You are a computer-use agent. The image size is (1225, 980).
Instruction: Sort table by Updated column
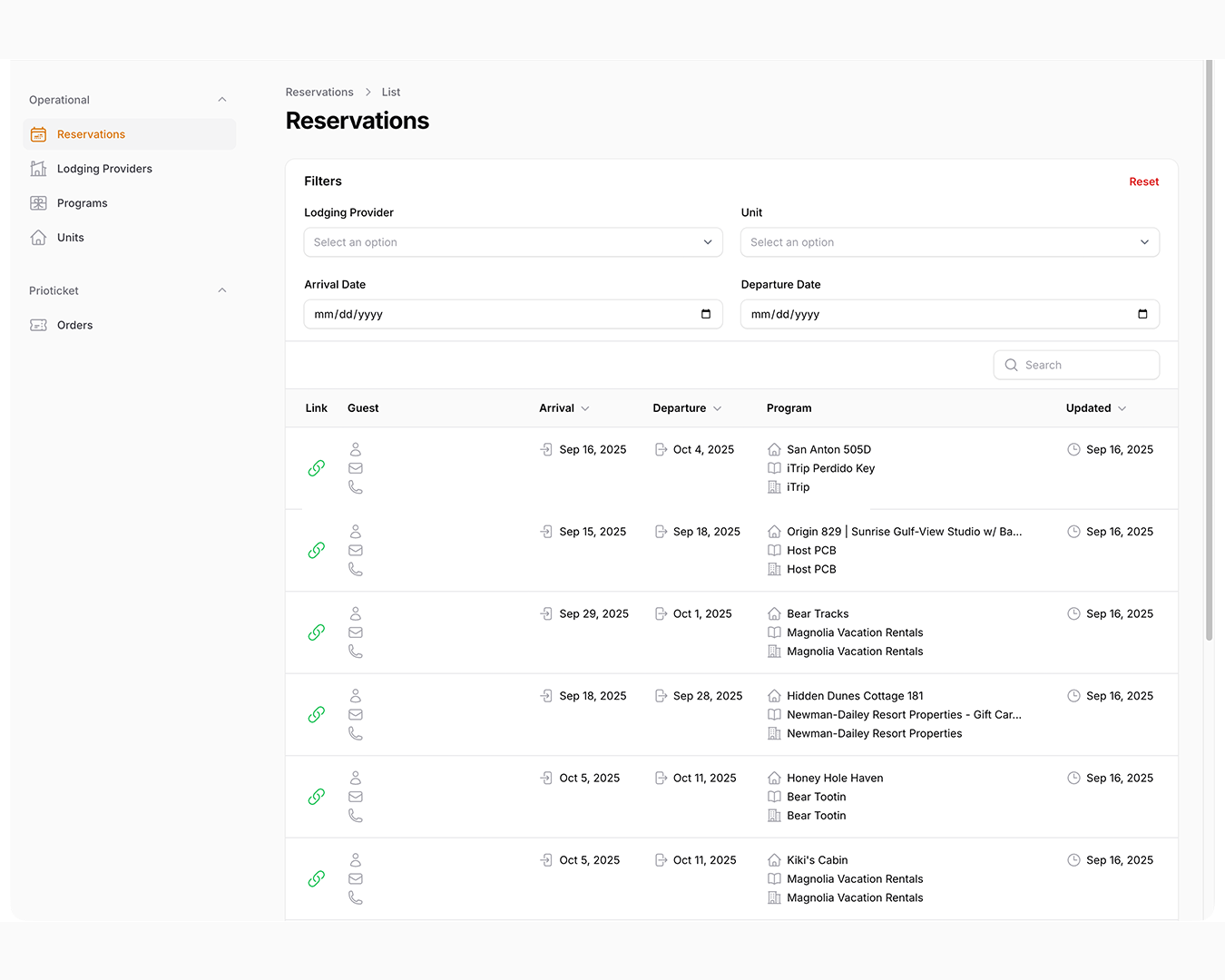[x=1096, y=408]
